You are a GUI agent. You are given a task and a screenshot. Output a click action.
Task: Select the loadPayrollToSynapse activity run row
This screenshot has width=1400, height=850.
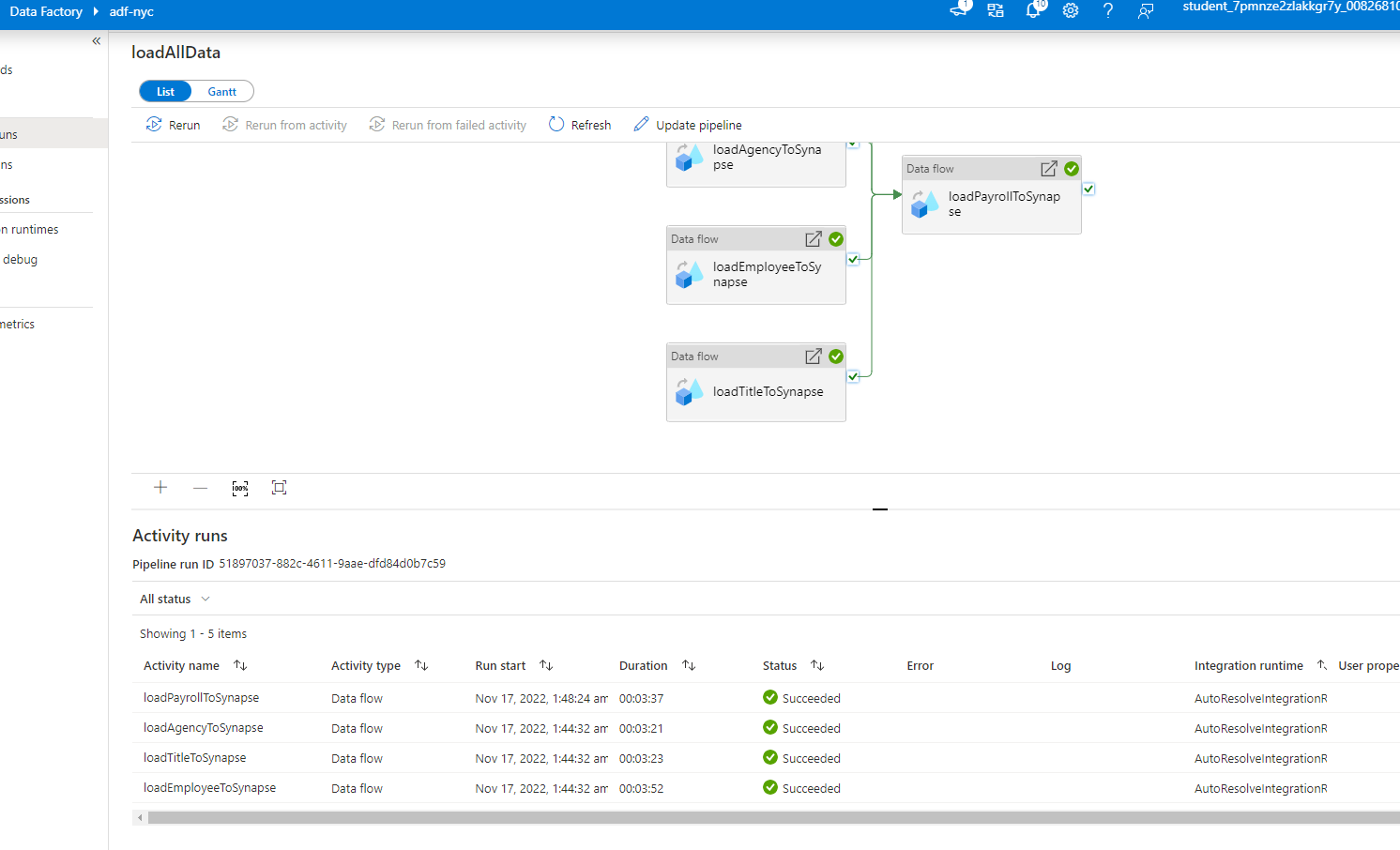pyautogui.click(x=766, y=698)
